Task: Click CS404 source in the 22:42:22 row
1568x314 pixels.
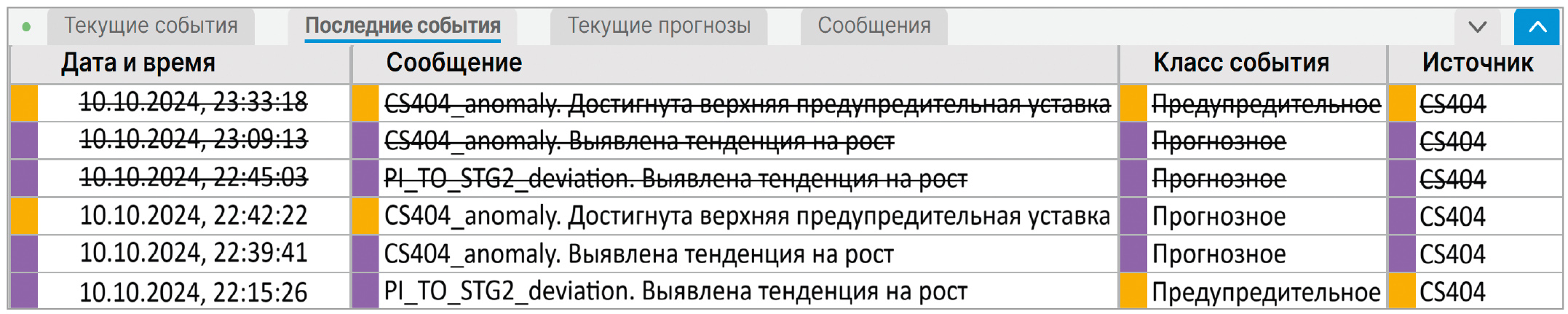Action: click(1452, 216)
